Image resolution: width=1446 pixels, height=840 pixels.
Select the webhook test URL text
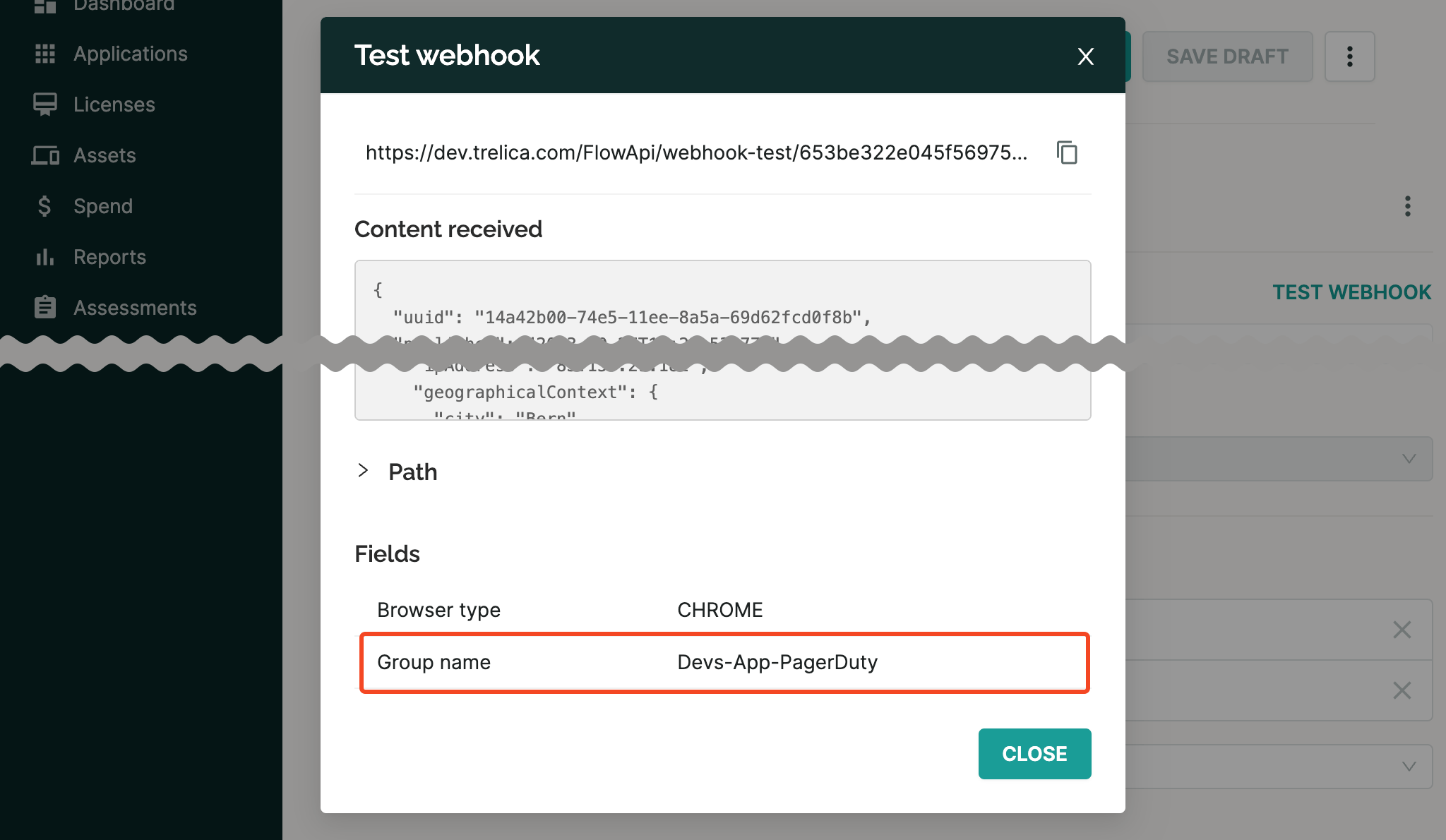(x=696, y=152)
